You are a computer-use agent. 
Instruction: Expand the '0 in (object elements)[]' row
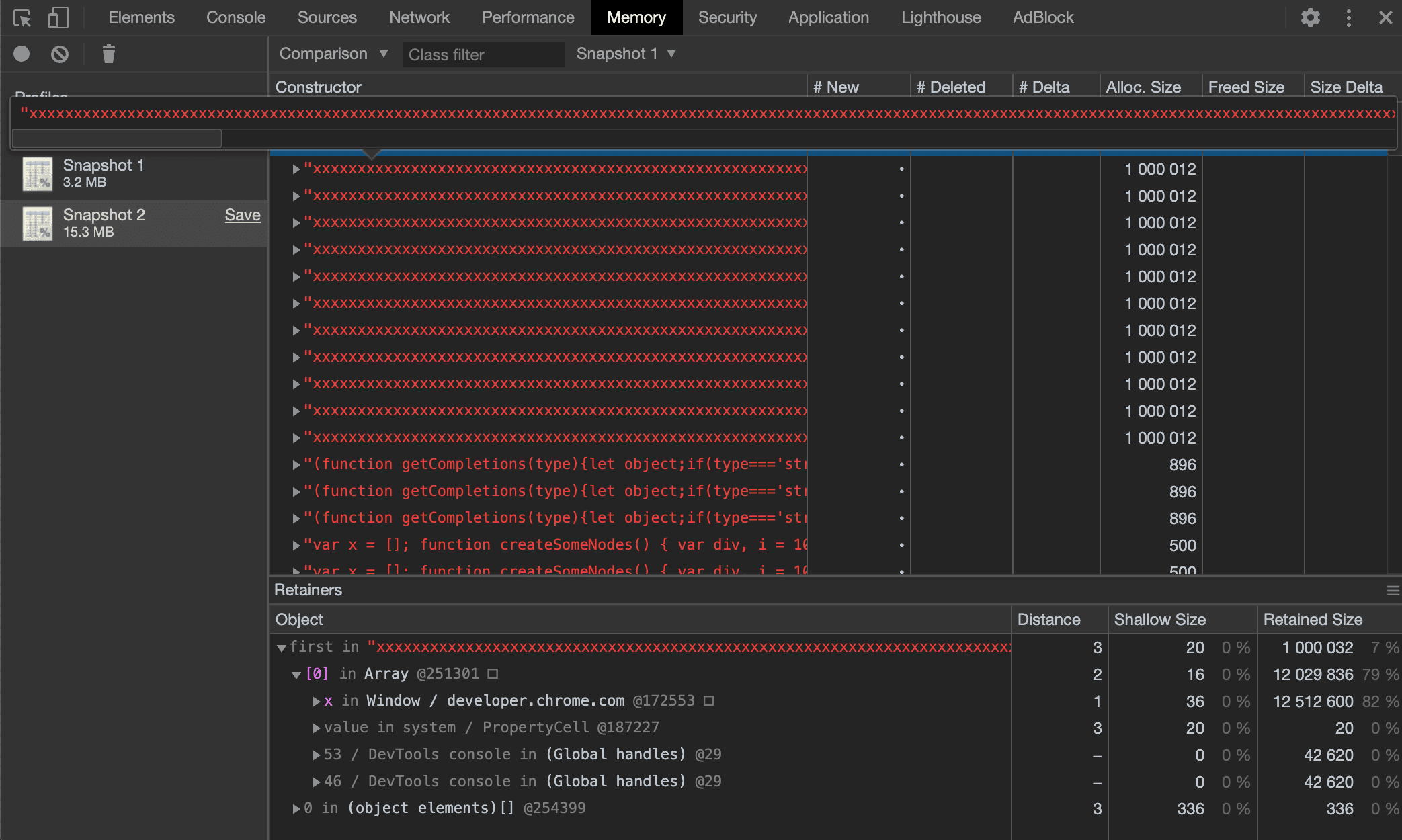coord(296,808)
